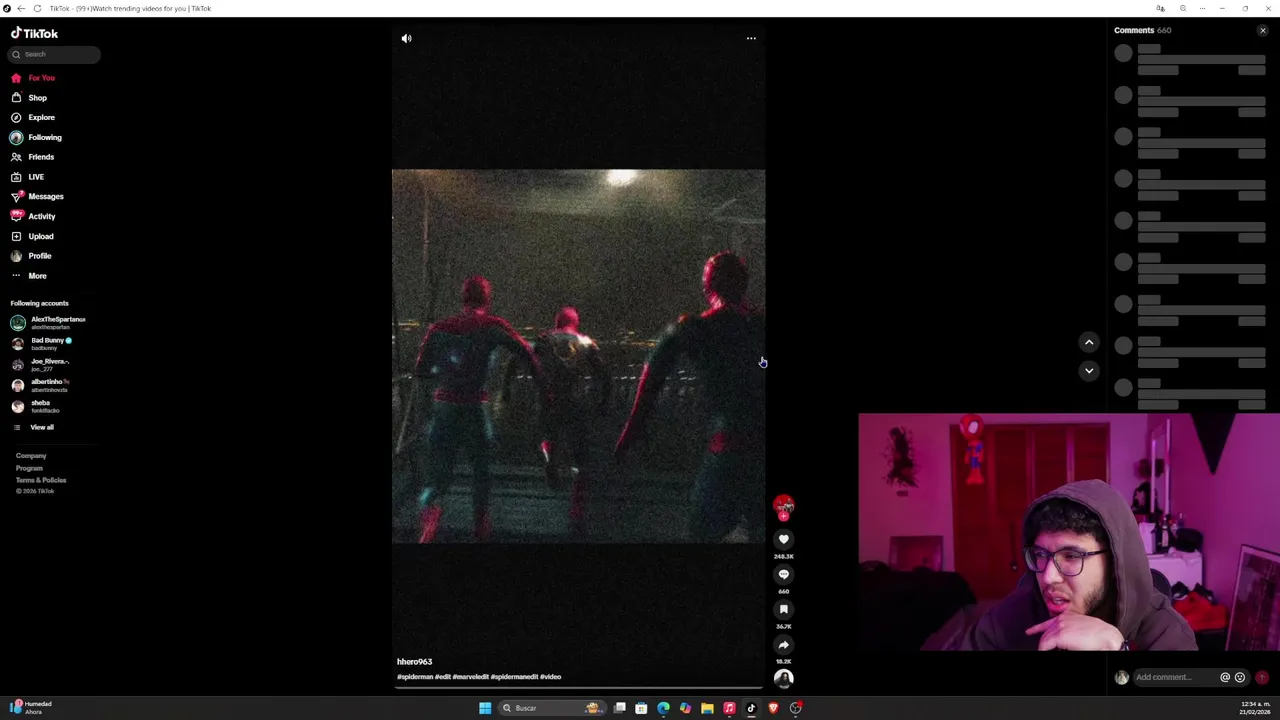Seek the video progress bar
This screenshot has width=1280, height=720.
578,687
